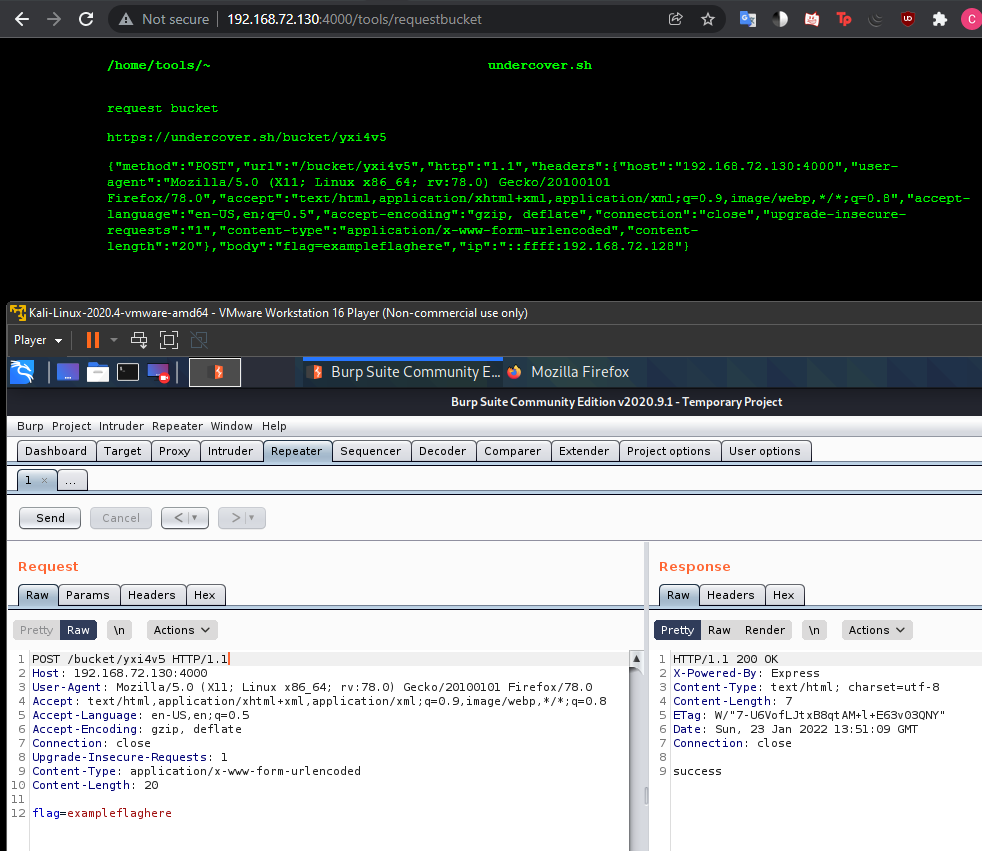Open the Project menu
The height and width of the screenshot is (851, 982).
pyautogui.click(x=71, y=426)
